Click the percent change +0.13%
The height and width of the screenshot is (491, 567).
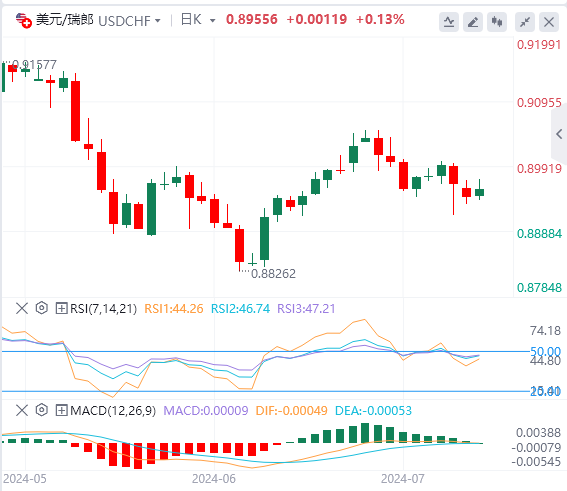click(380, 20)
